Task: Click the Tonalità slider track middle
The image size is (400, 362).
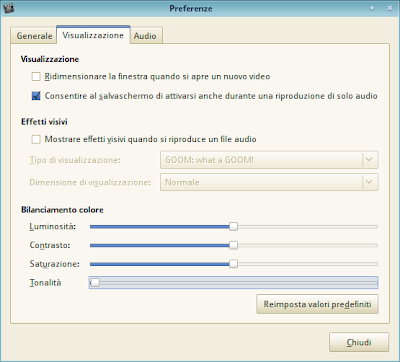Action: point(233,283)
